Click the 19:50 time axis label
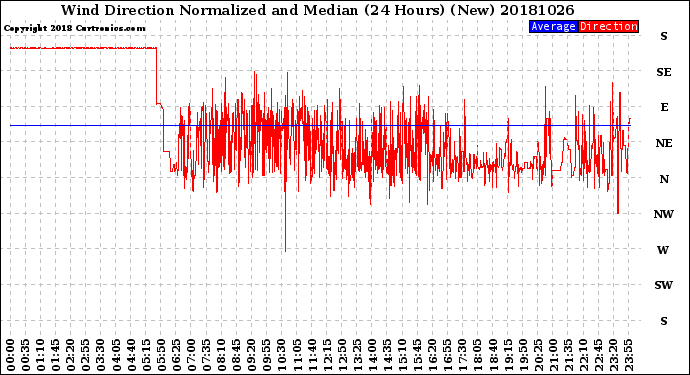 pyautogui.click(x=522, y=355)
